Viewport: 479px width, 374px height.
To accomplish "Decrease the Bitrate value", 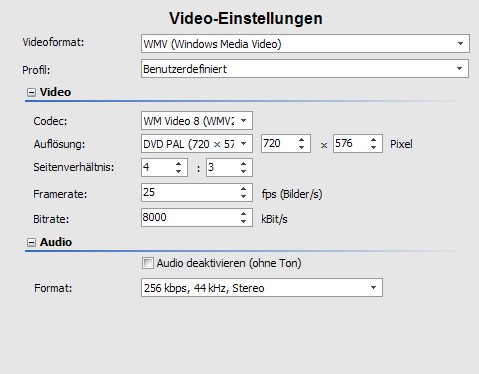I will [244, 221].
